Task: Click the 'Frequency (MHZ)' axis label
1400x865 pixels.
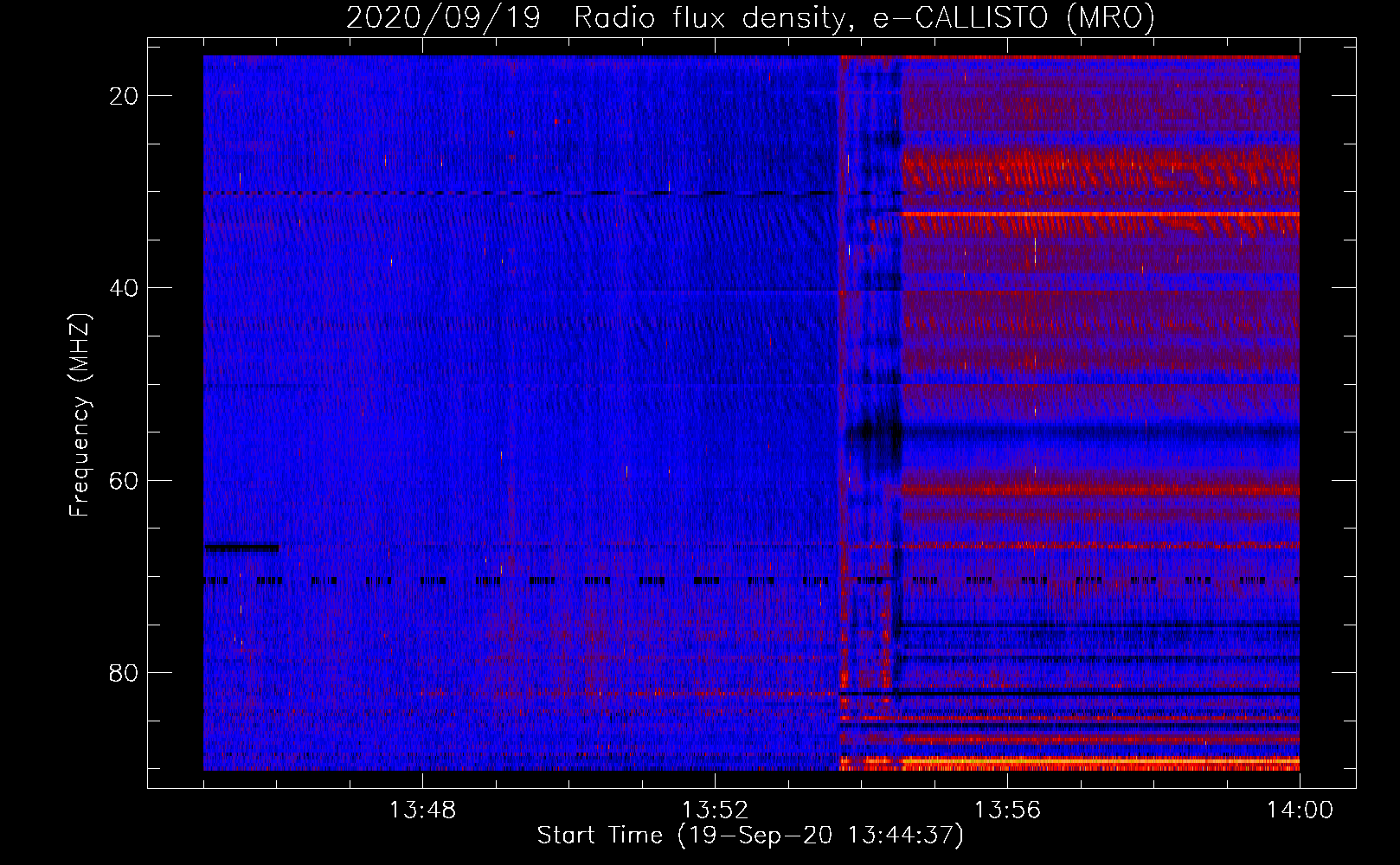Action: (x=80, y=415)
